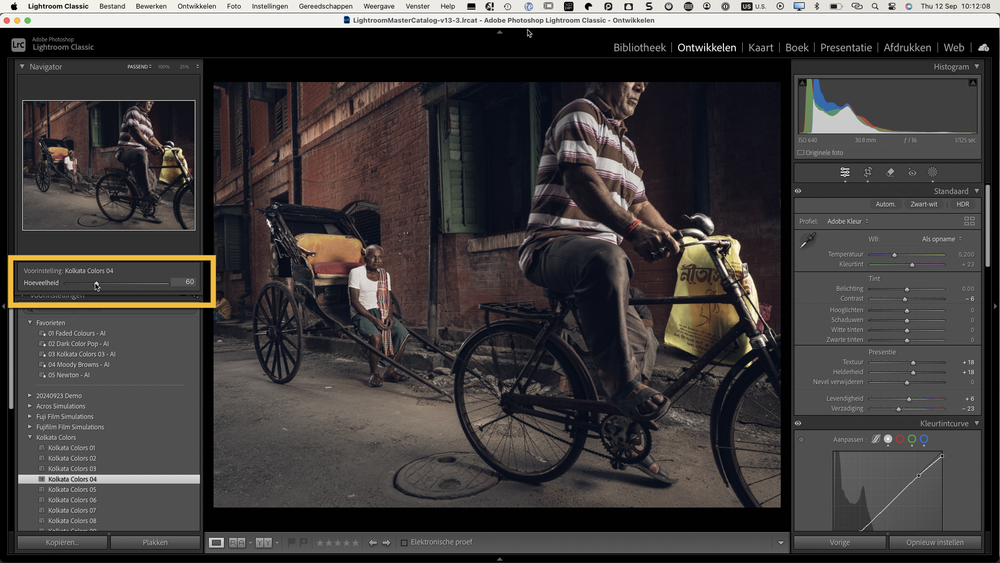Select the green curve channel
The width and height of the screenshot is (1000, 563).
point(912,439)
